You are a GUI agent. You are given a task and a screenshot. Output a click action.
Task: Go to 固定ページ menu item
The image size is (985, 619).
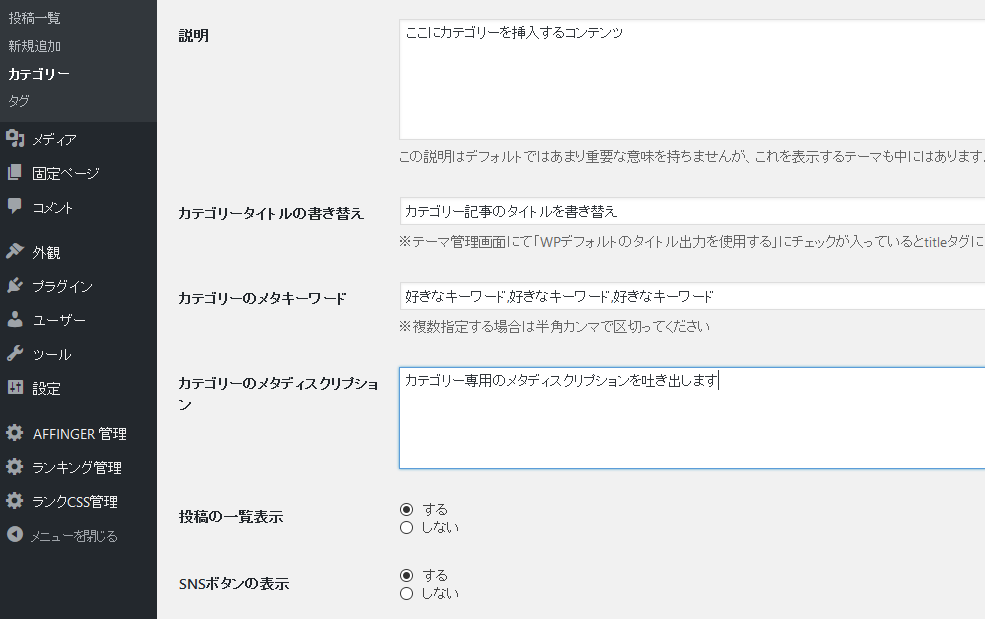(x=66, y=173)
